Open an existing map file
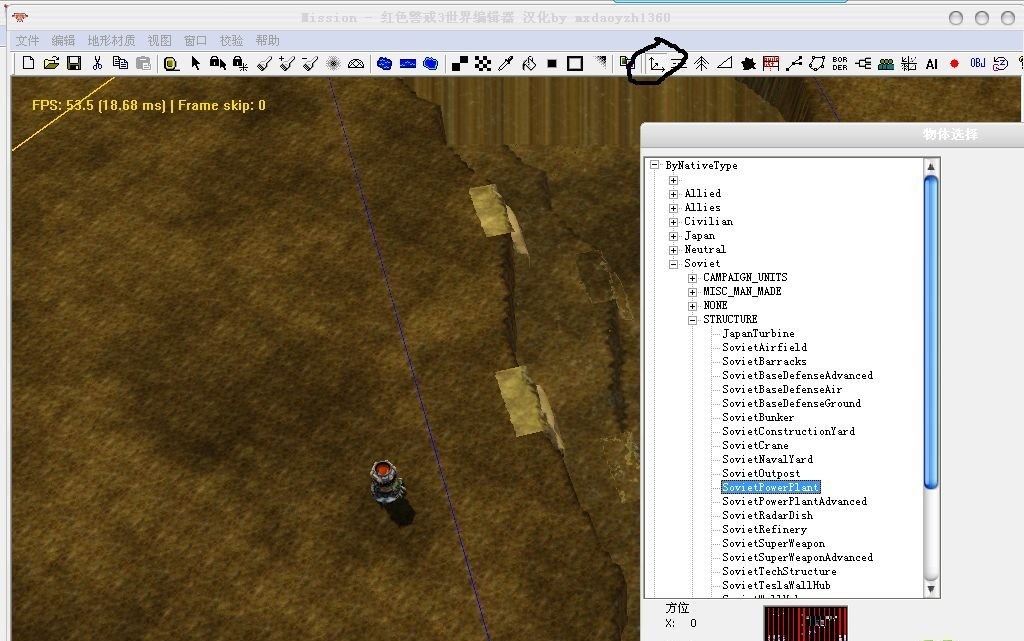The image size is (1024, 641). click(51, 63)
